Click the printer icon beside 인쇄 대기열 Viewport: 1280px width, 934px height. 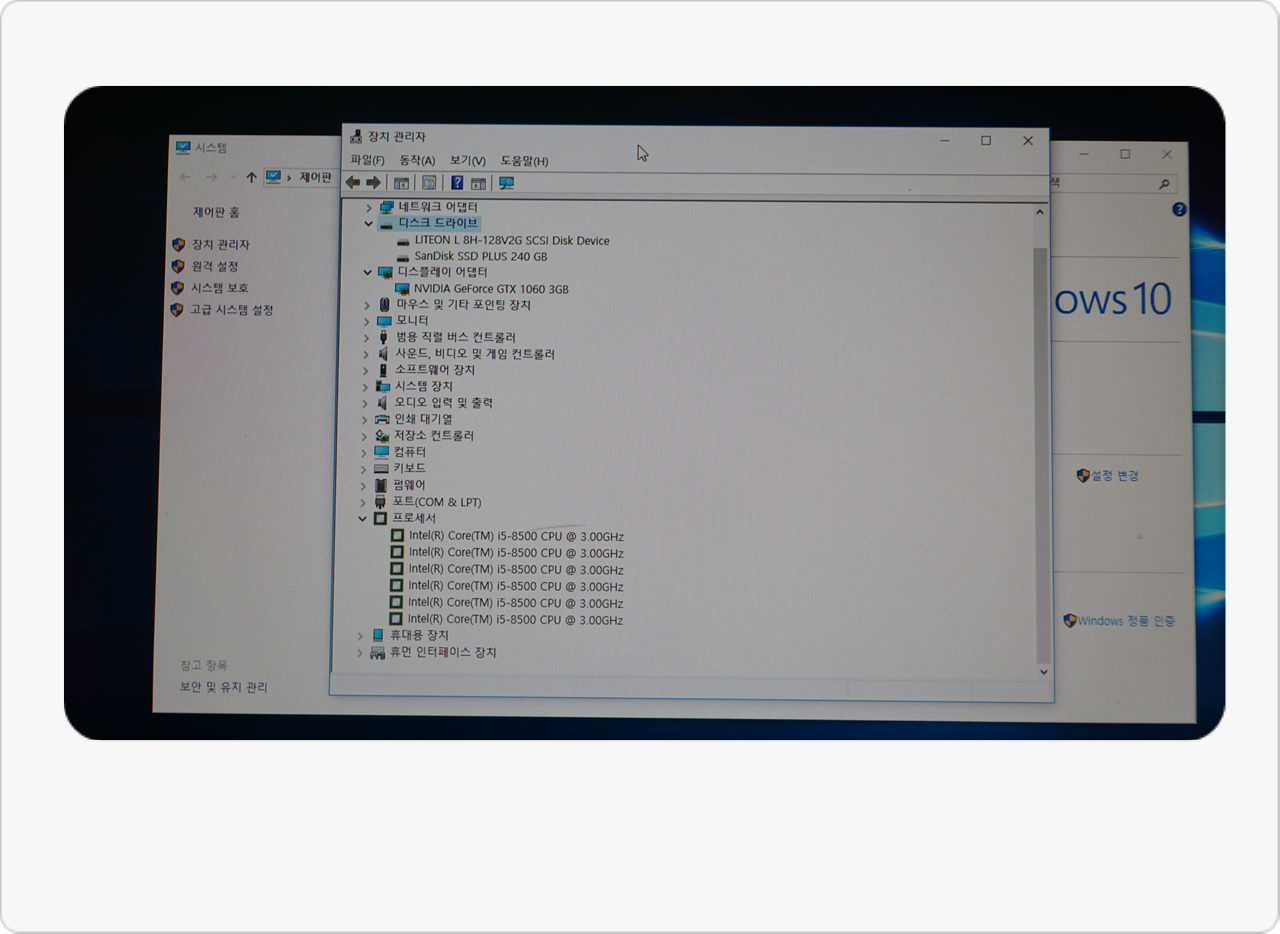click(x=382, y=419)
